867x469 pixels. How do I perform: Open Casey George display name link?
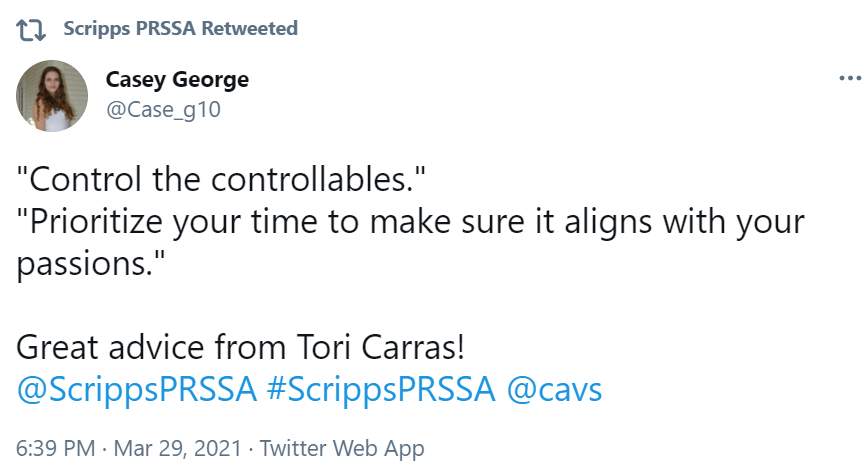[177, 80]
